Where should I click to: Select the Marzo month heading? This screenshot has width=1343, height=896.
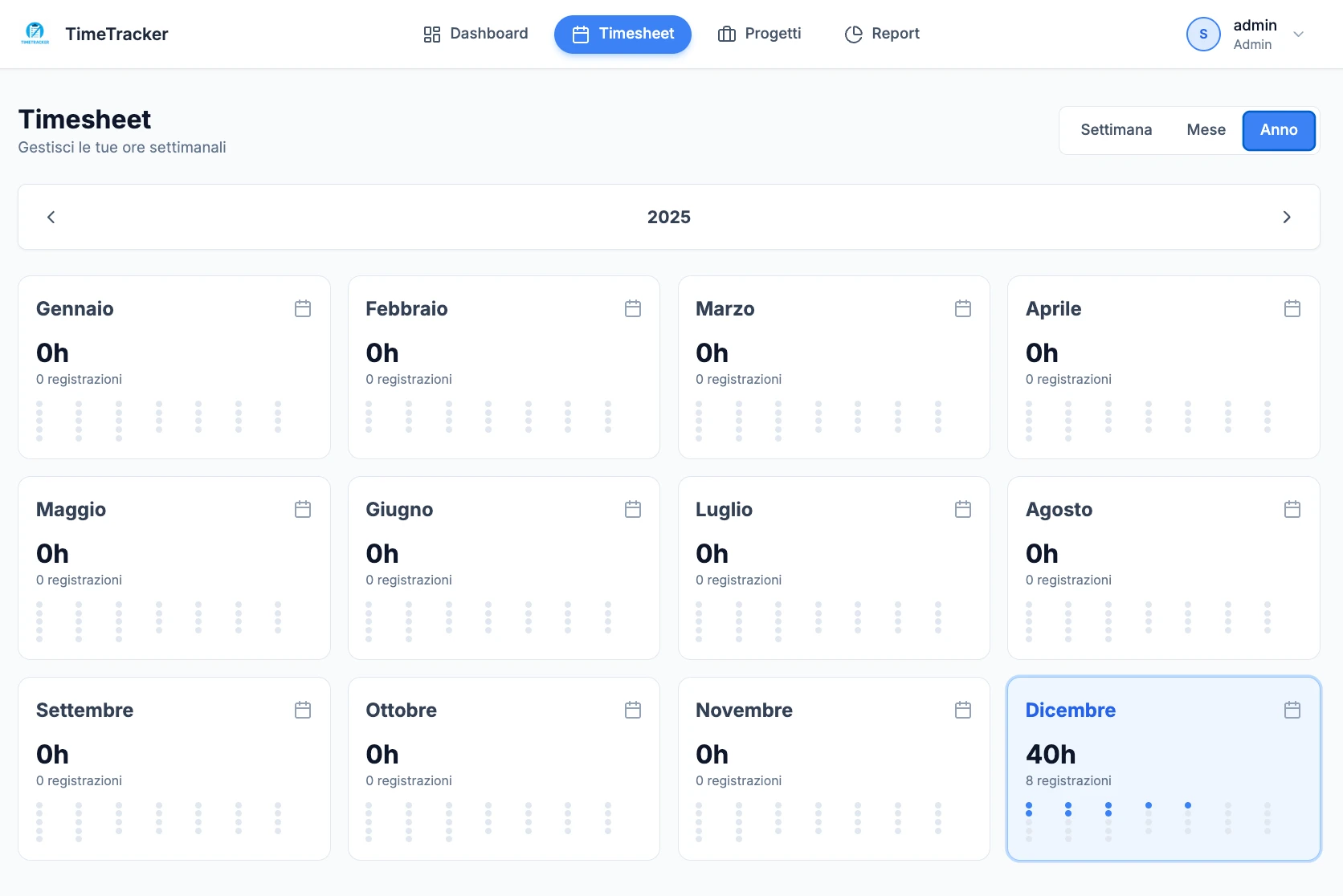point(725,308)
